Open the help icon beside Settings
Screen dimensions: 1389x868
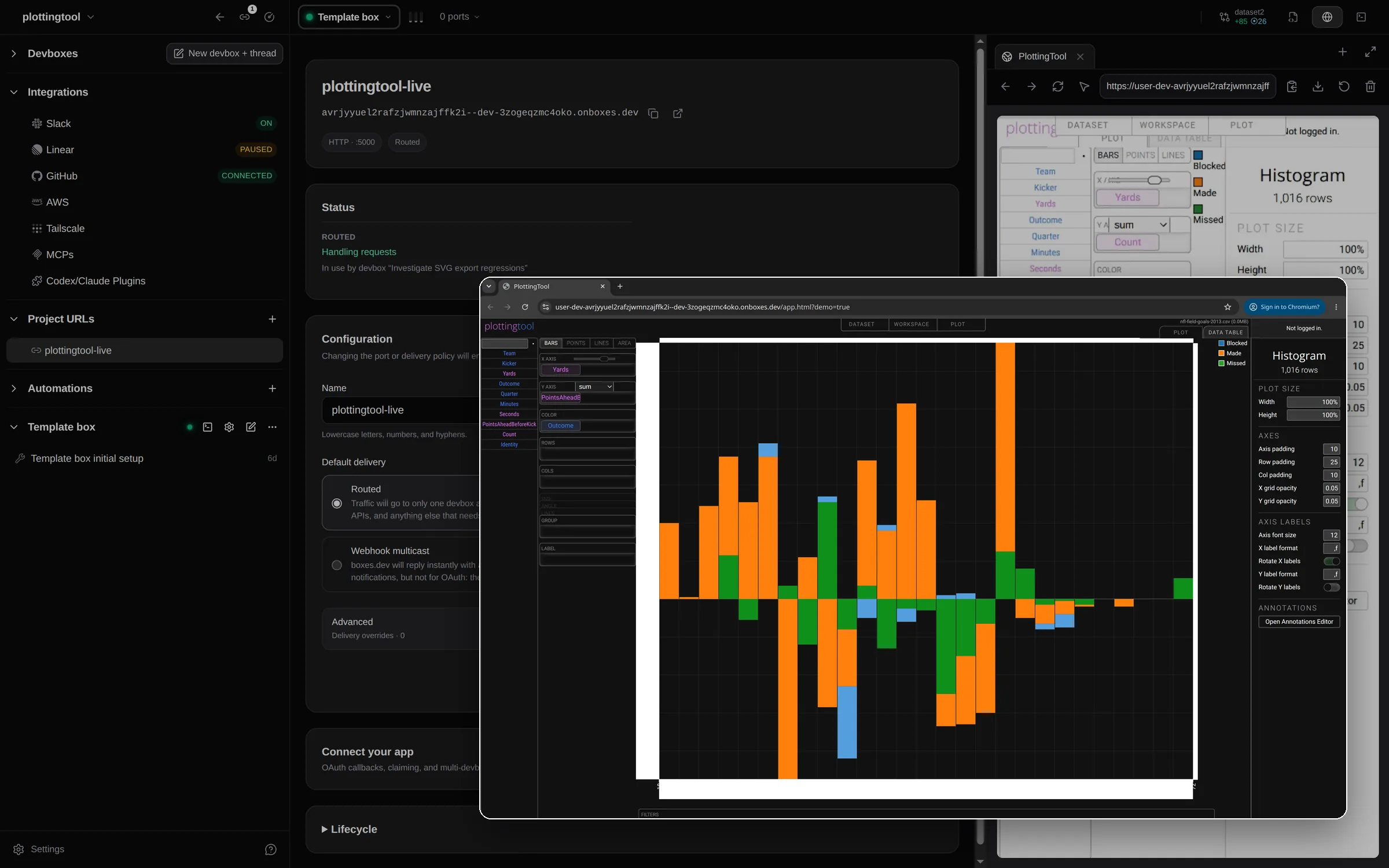270,849
